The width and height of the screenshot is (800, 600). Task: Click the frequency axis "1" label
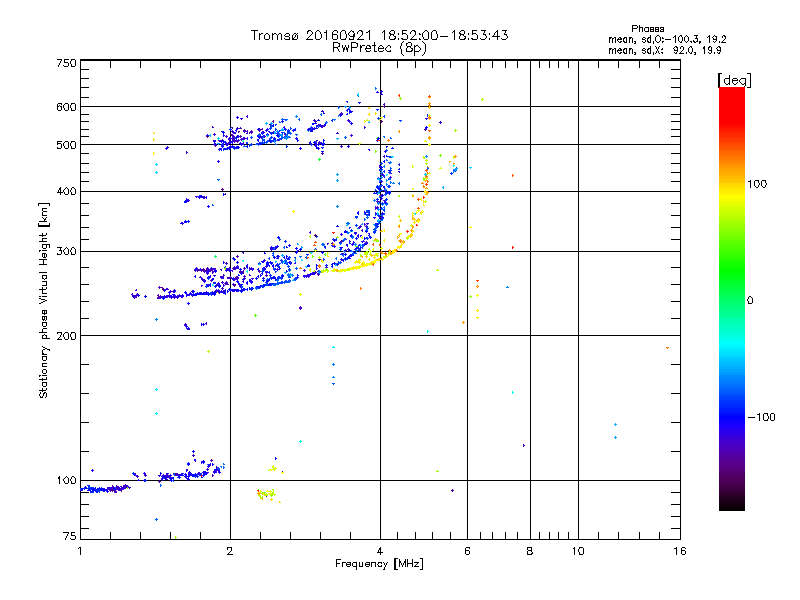[80, 551]
